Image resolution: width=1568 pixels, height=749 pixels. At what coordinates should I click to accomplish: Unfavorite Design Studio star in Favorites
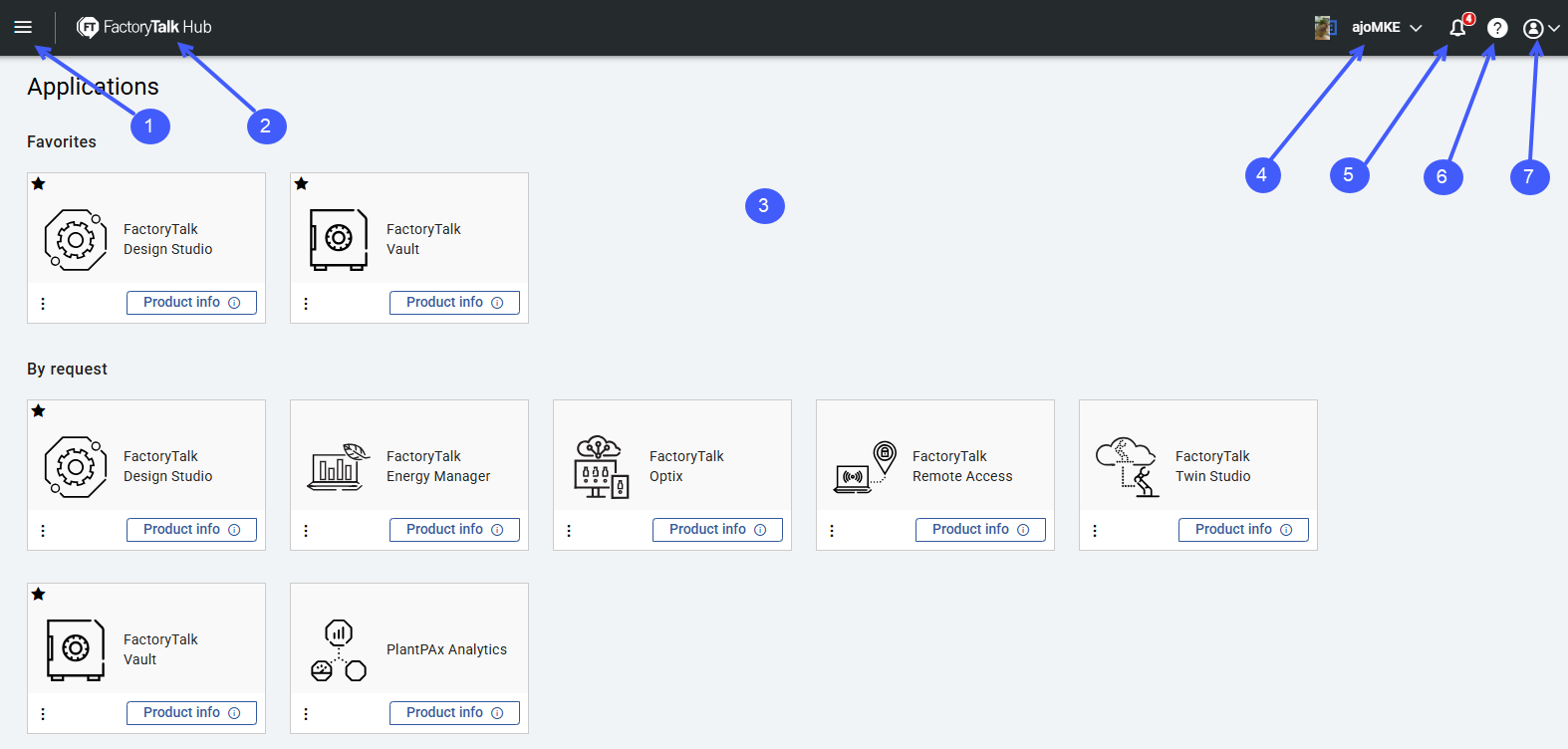(x=38, y=183)
